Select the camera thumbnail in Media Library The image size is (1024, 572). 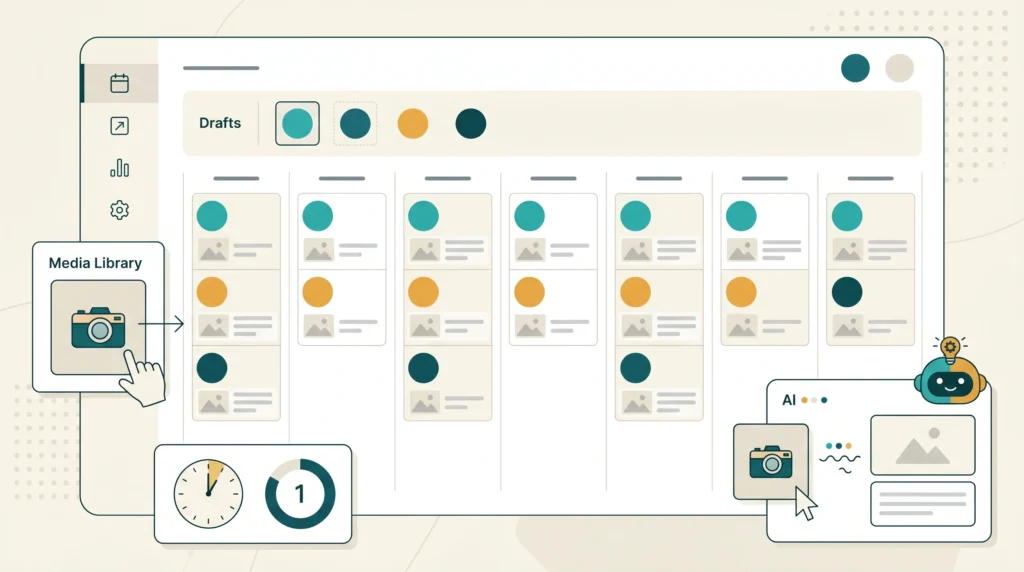[x=98, y=327]
